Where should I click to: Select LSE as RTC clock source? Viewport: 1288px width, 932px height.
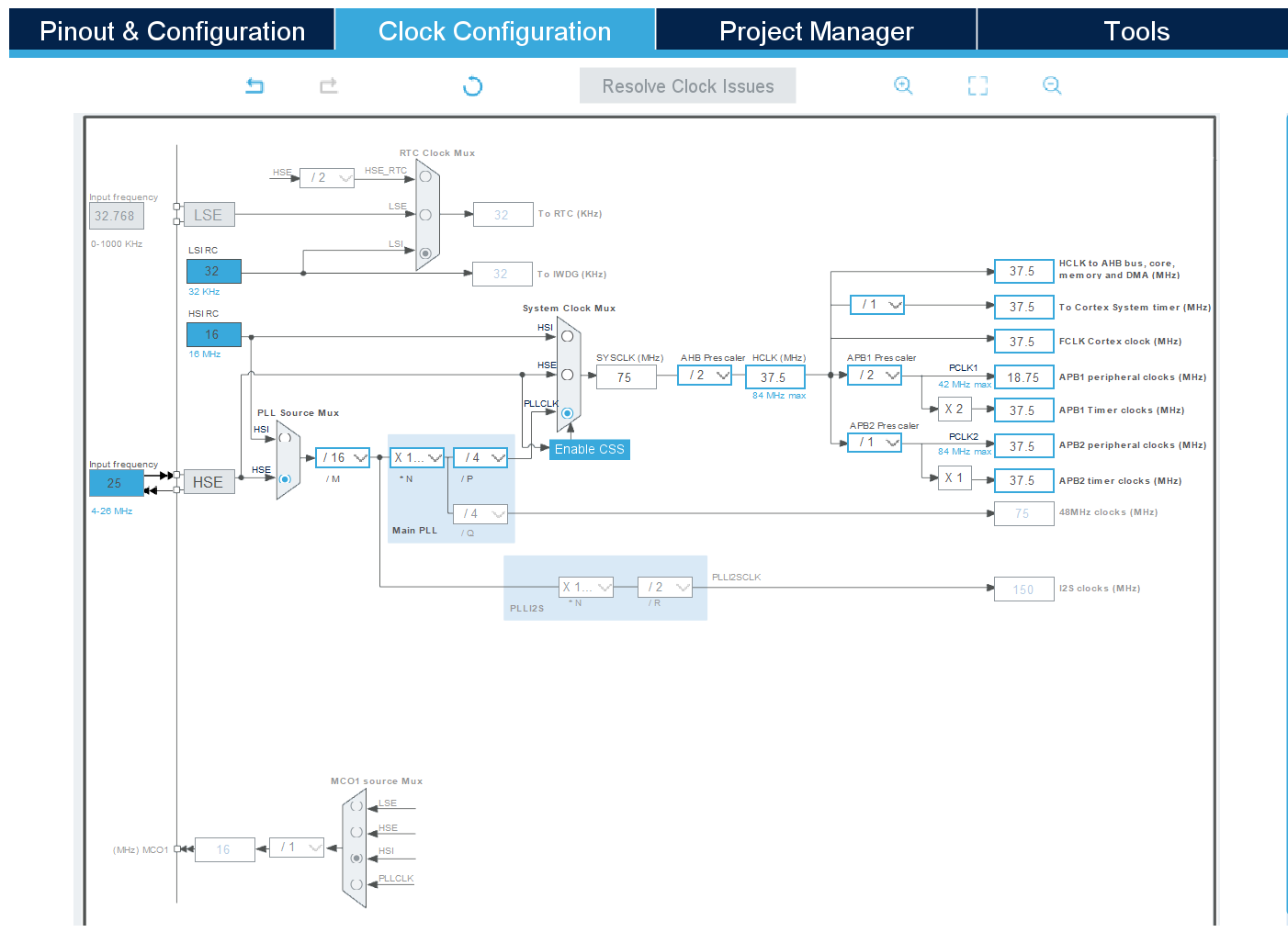(424, 214)
